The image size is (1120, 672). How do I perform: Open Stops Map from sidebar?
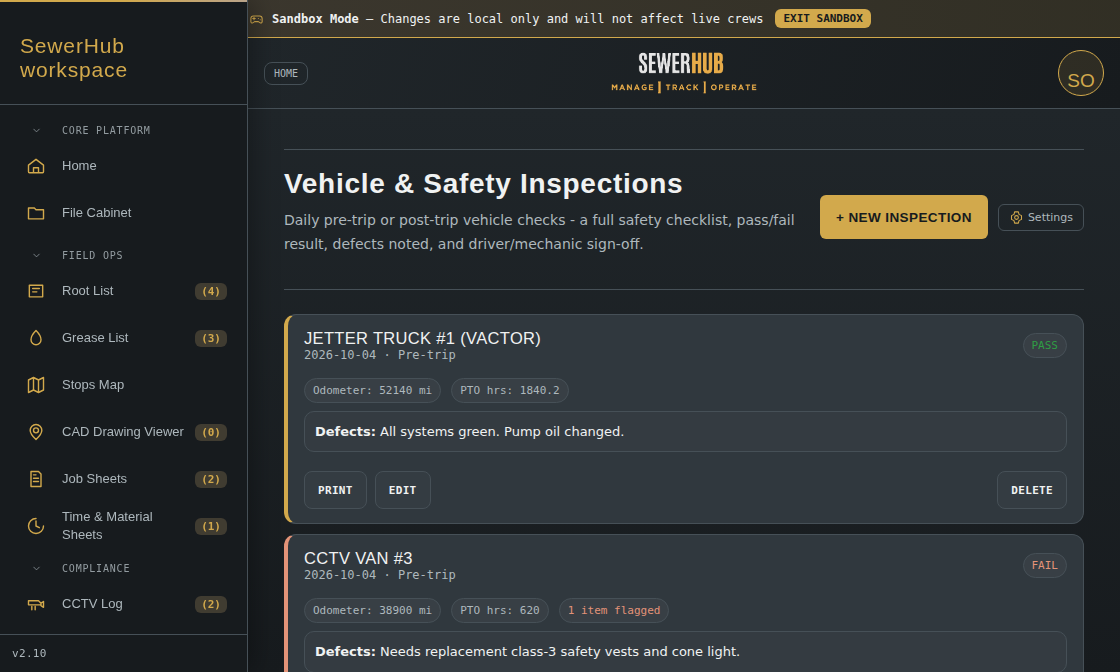click(x=124, y=385)
